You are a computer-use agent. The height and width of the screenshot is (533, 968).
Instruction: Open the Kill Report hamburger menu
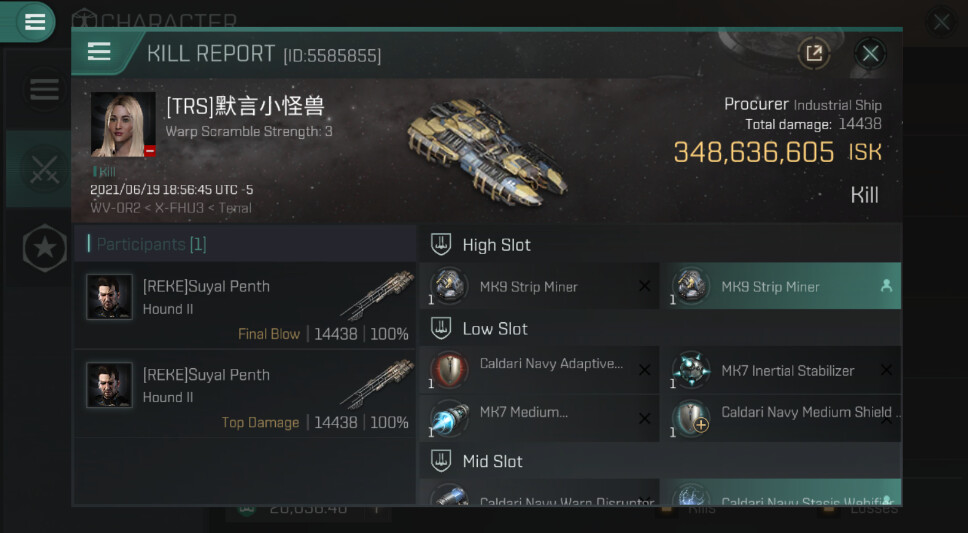pos(99,52)
